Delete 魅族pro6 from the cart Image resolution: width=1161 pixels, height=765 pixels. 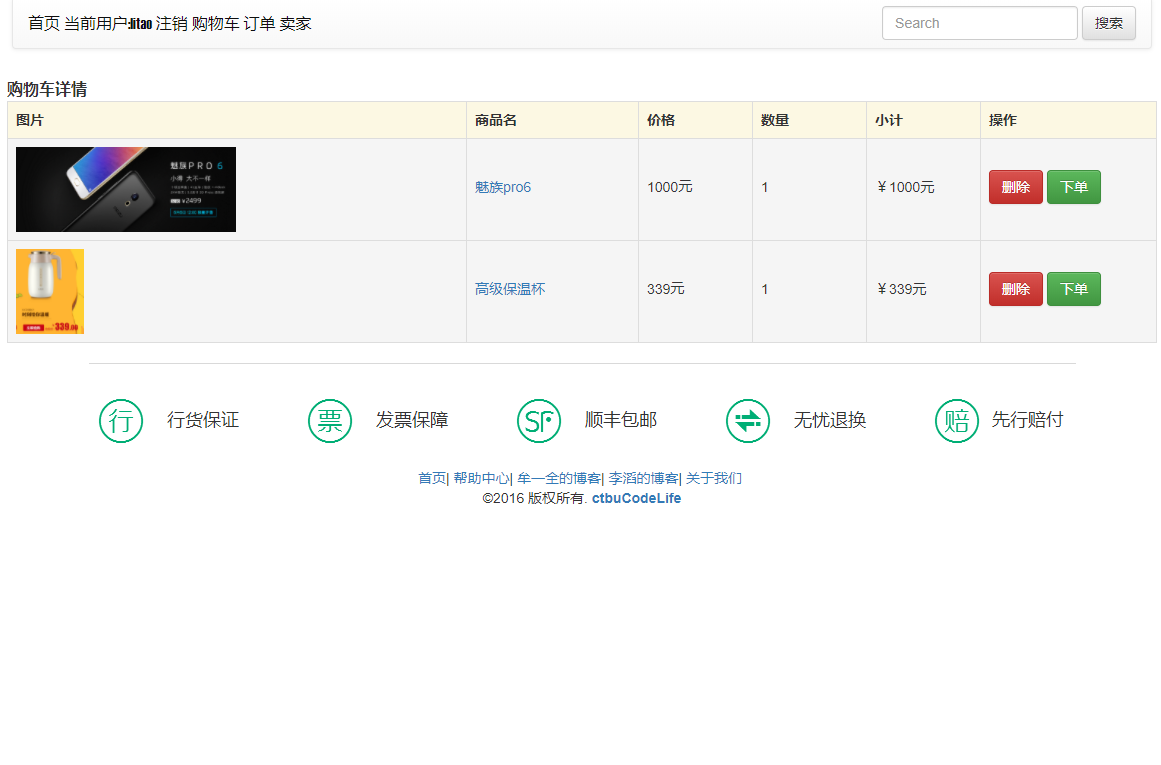pyautogui.click(x=1015, y=187)
